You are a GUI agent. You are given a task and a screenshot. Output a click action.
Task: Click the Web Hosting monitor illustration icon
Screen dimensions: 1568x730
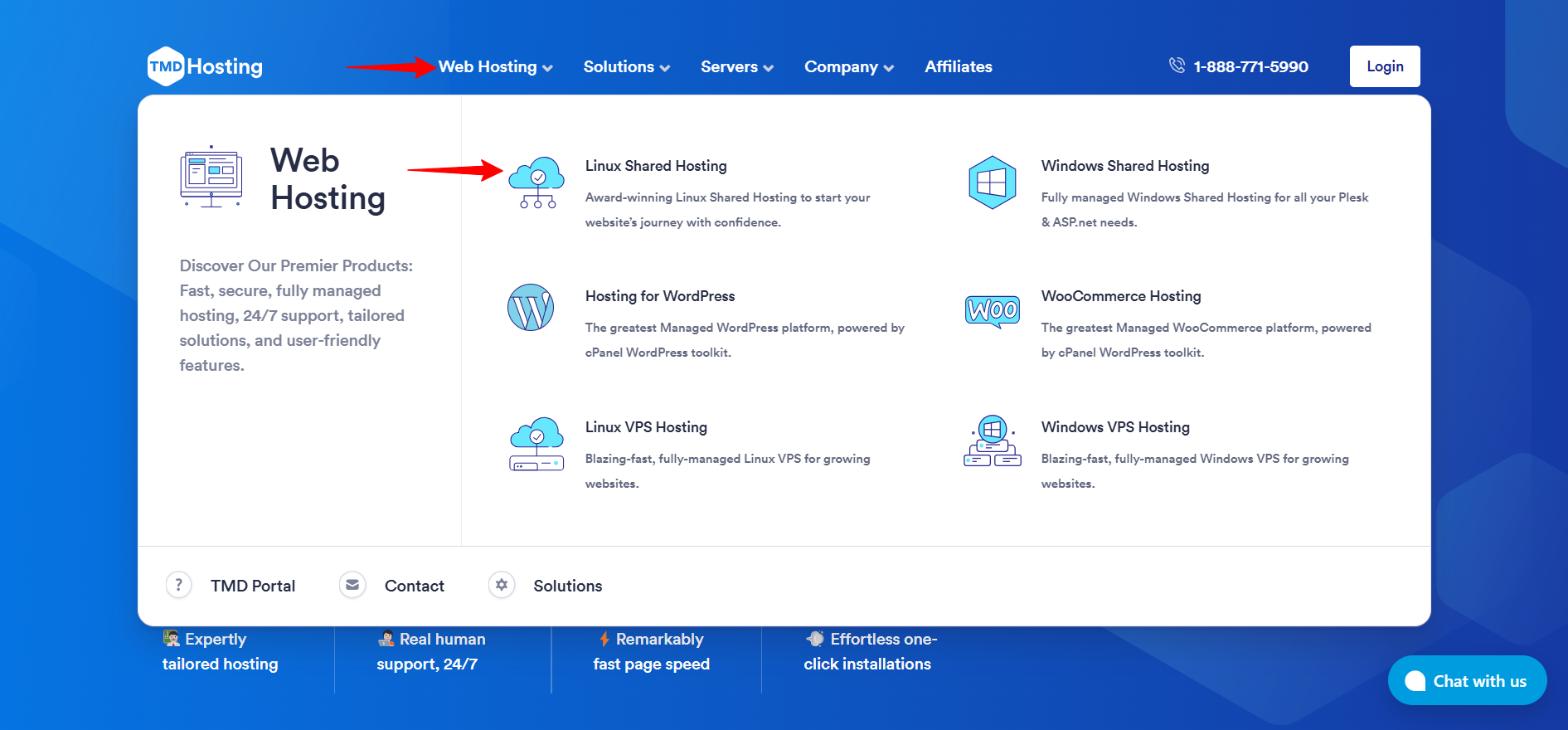pyautogui.click(x=211, y=177)
